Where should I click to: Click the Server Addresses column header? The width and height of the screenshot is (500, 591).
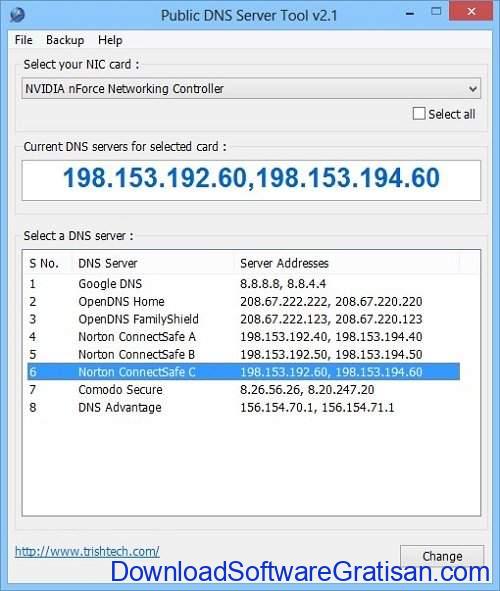[x=347, y=263]
